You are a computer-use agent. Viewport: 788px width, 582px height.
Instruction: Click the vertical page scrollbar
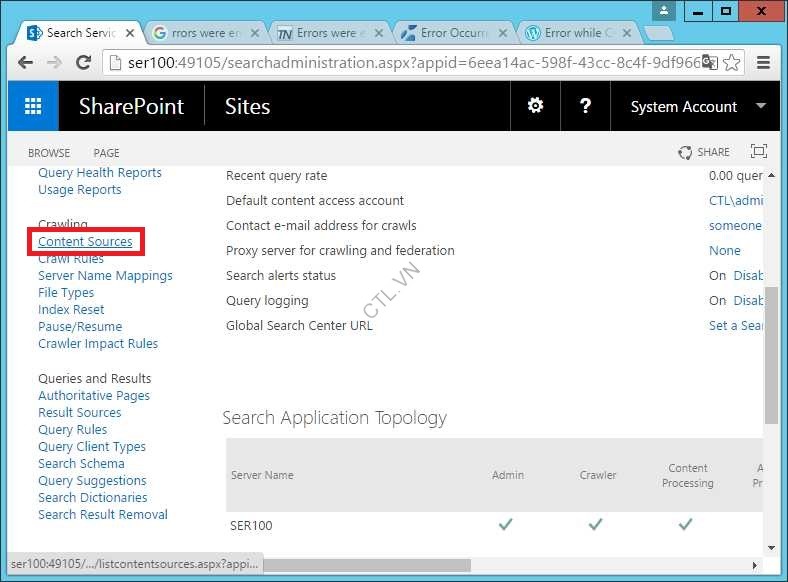coord(770,355)
